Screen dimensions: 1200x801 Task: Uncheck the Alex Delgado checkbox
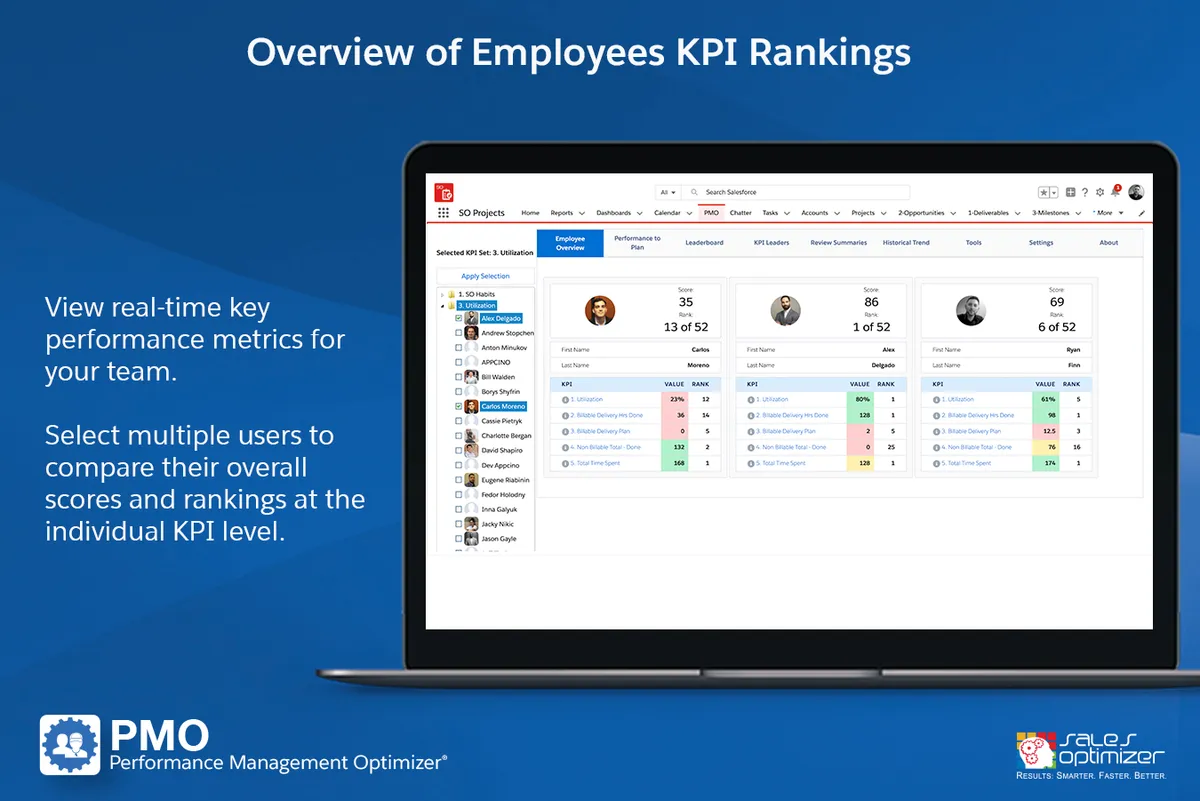(459, 318)
